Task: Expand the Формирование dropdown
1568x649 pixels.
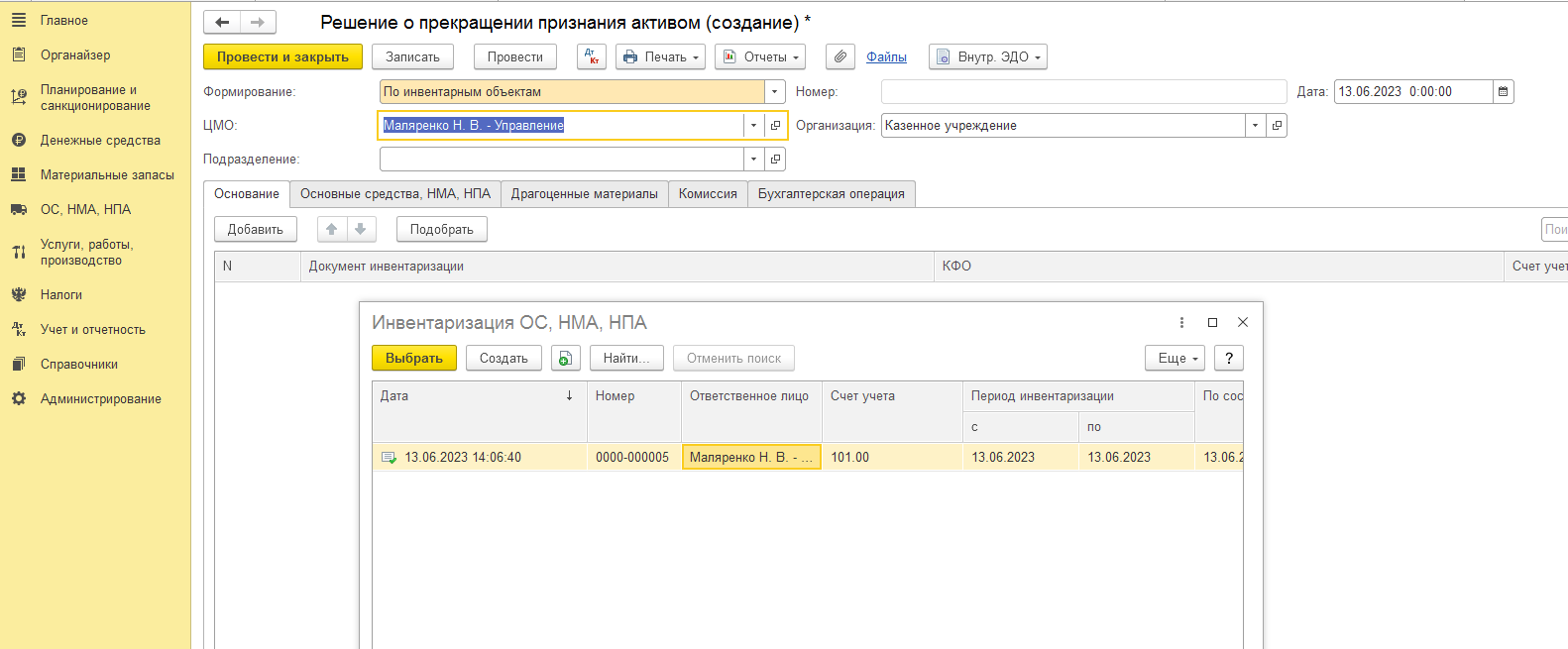Action: tap(775, 92)
